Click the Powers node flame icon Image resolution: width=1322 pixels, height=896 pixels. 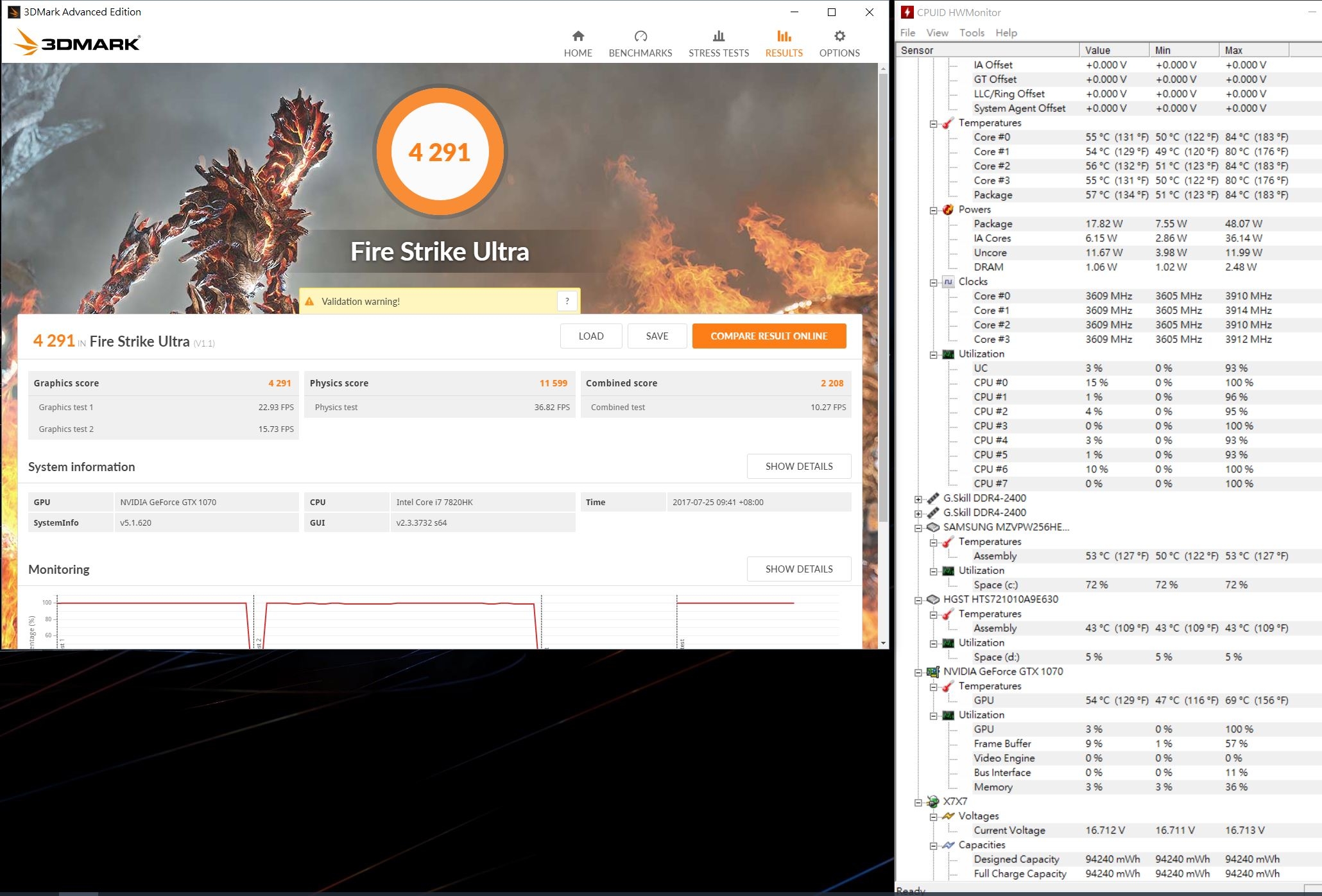[948, 209]
